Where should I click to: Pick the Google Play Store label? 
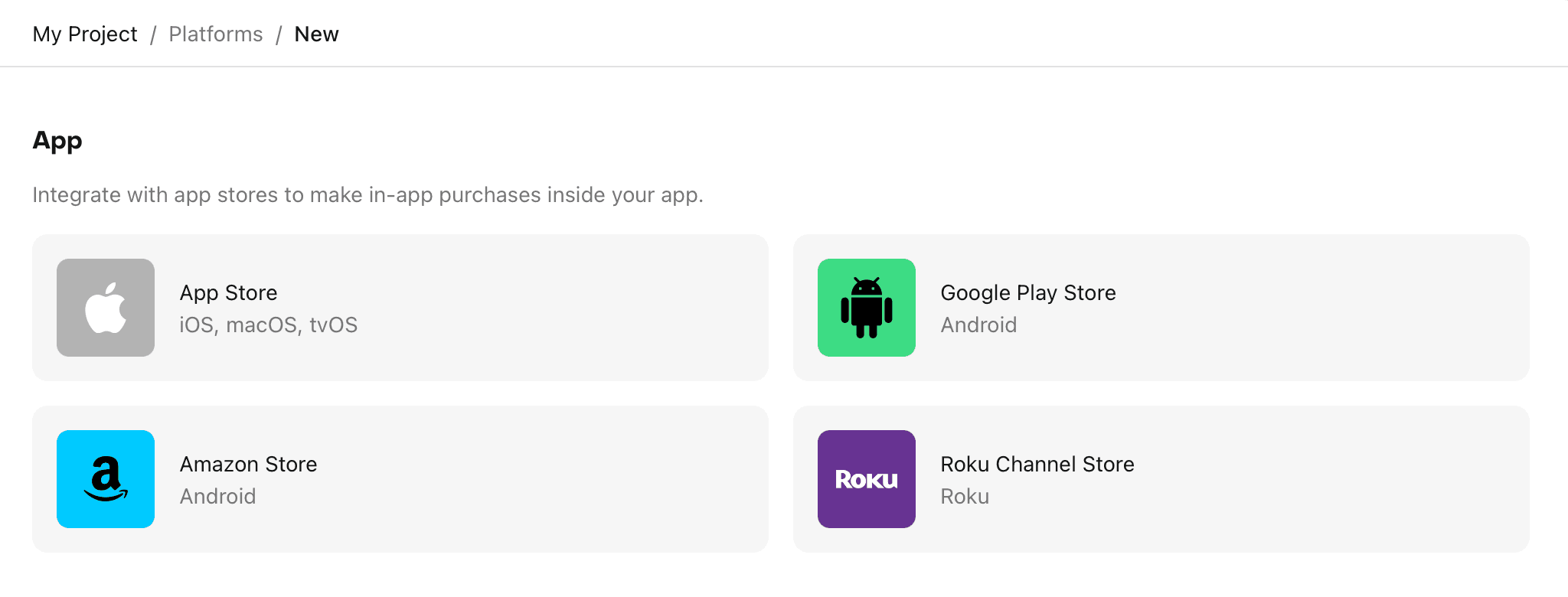[x=1027, y=293]
